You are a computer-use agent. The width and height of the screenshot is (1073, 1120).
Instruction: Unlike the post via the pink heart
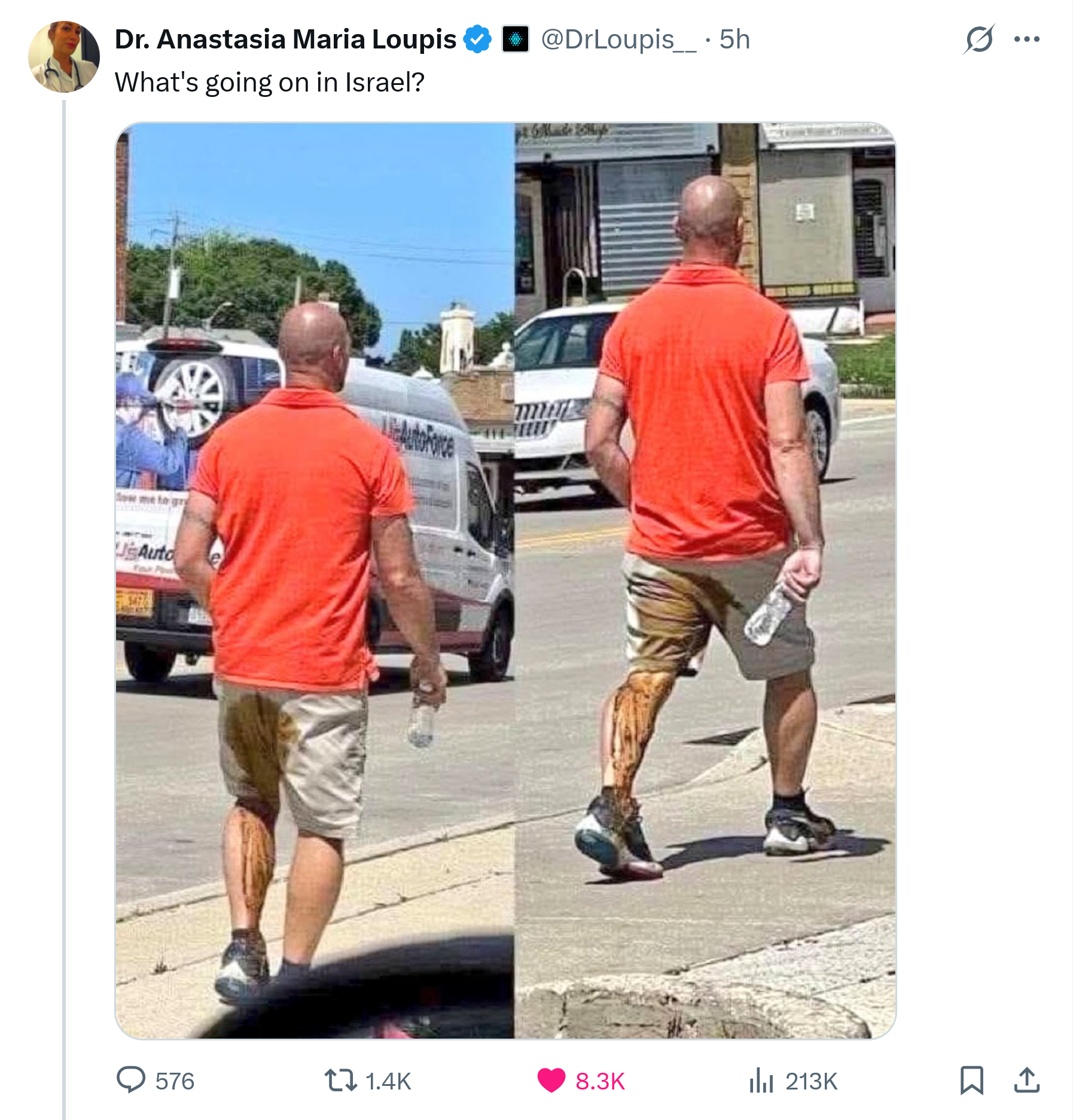coord(551,1081)
